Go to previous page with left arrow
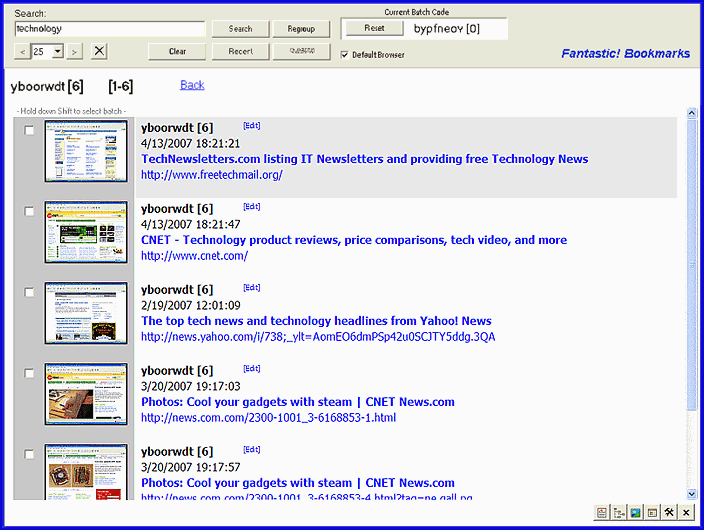The height and width of the screenshot is (530, 704). coord(23,51)
